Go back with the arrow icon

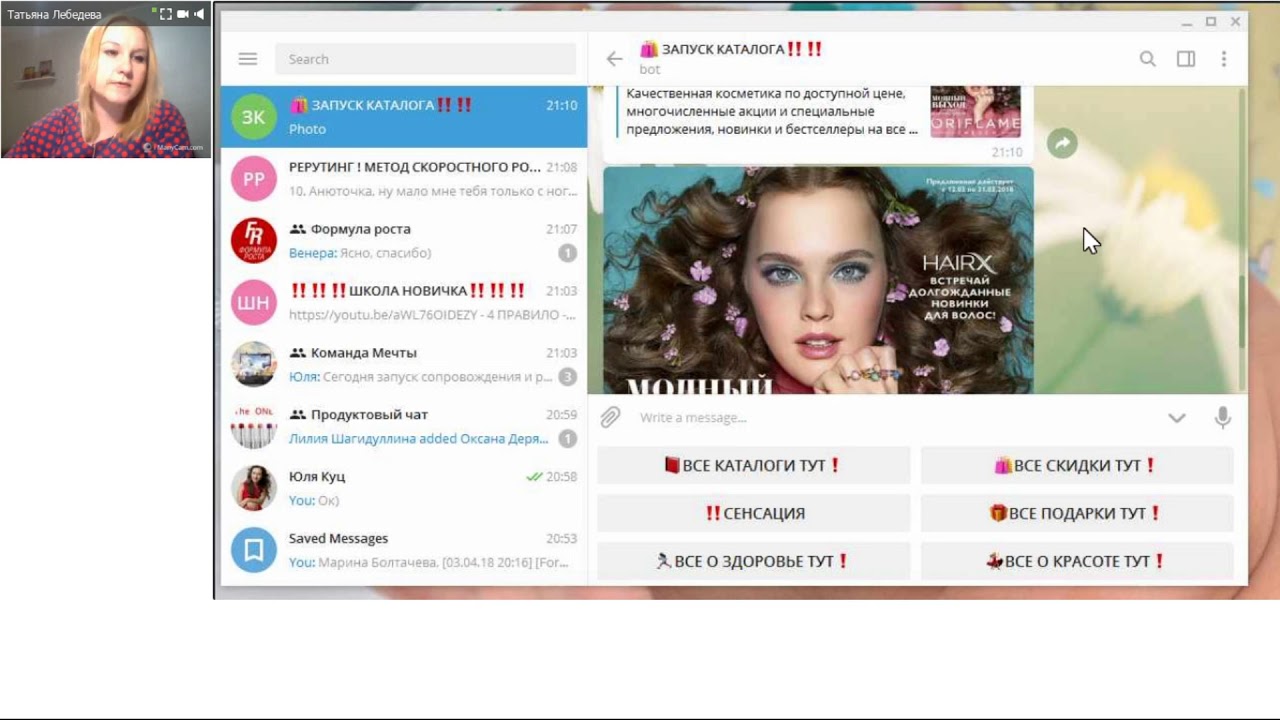tap(614, 59)
